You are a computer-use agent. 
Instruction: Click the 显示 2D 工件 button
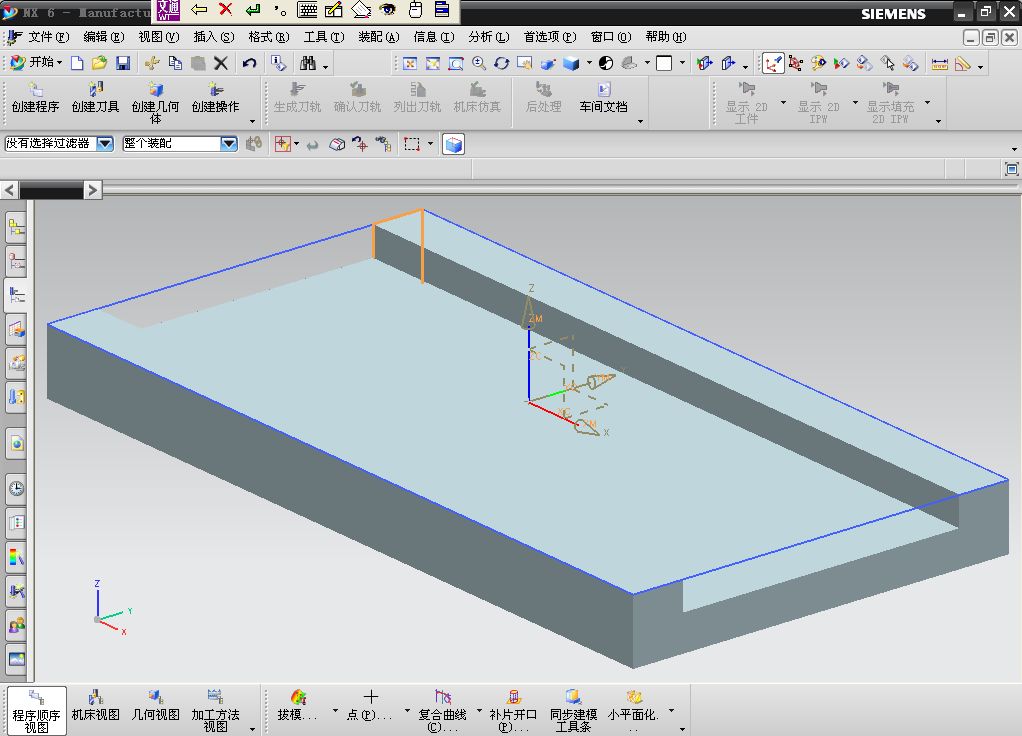point(747,102)
